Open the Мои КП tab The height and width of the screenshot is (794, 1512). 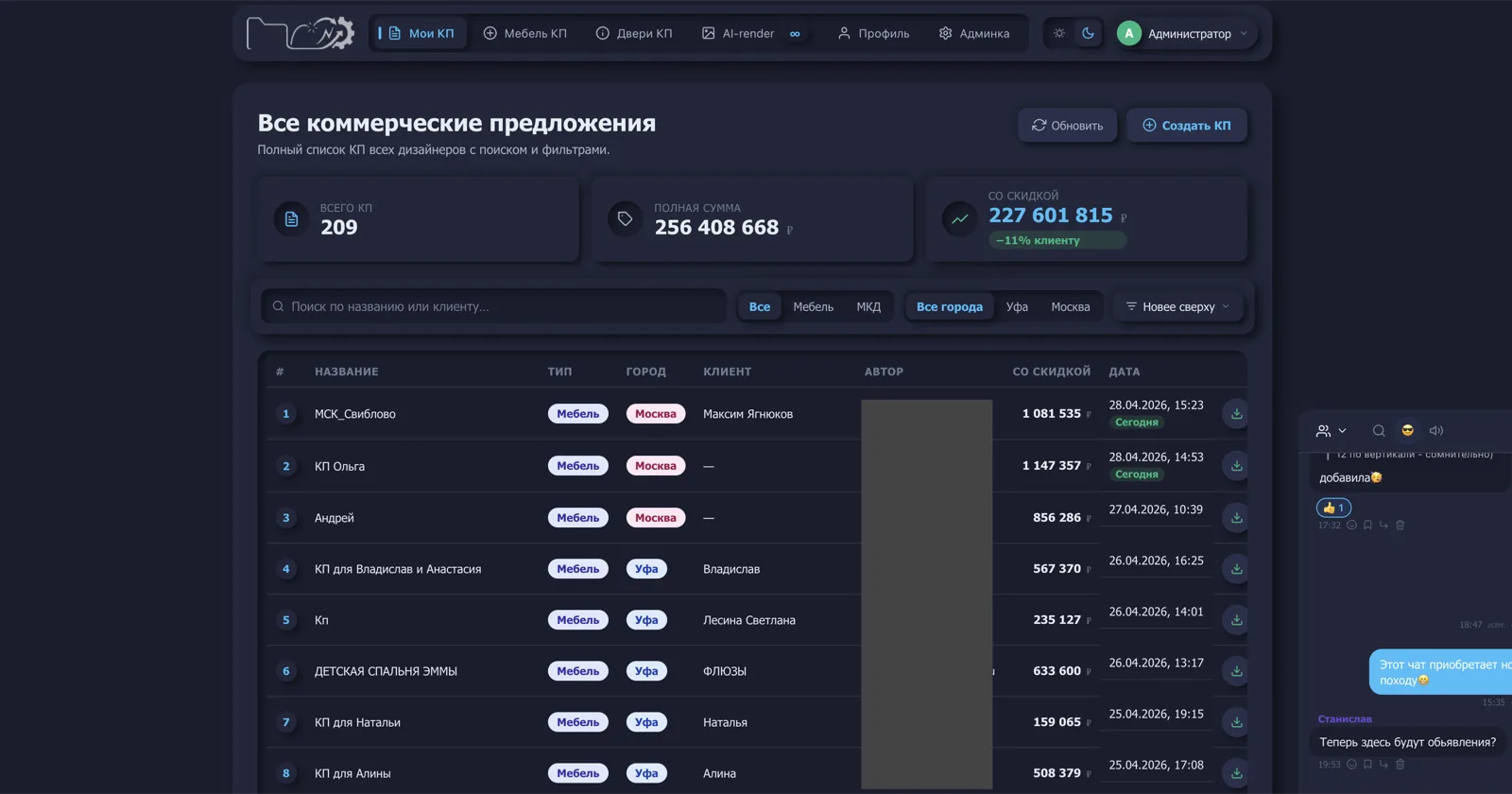pyautogui.click(x=421, y=33)
